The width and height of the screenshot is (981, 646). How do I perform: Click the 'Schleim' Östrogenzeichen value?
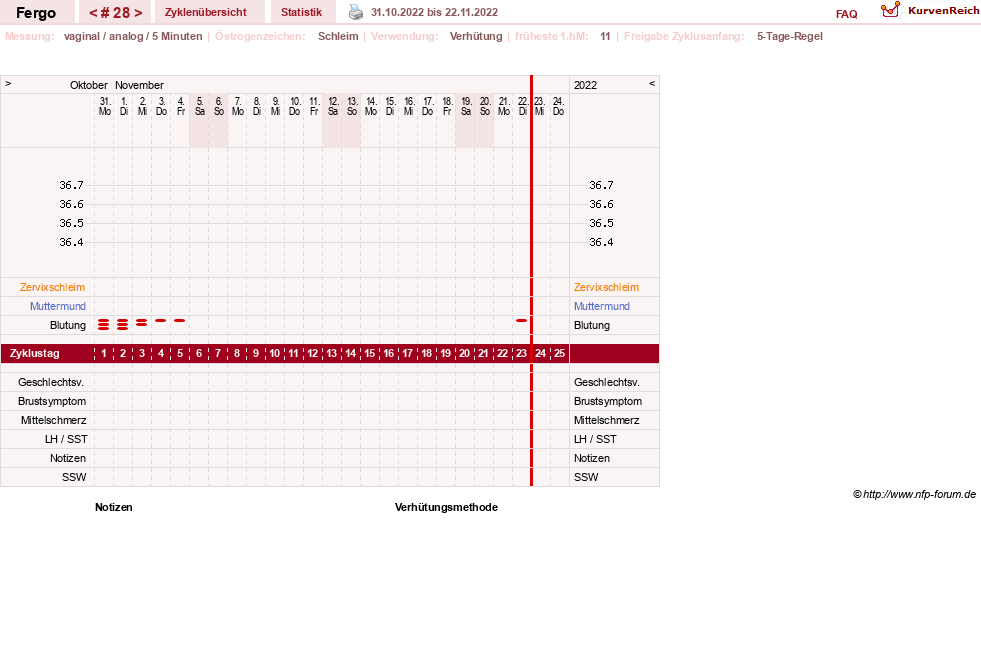point(338,36)
